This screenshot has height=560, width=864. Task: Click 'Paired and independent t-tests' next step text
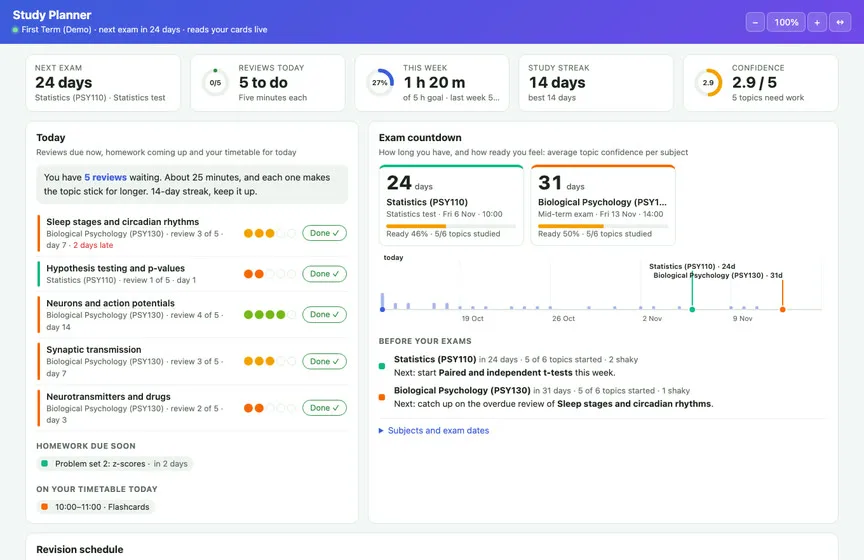click(x=505, y=373)
